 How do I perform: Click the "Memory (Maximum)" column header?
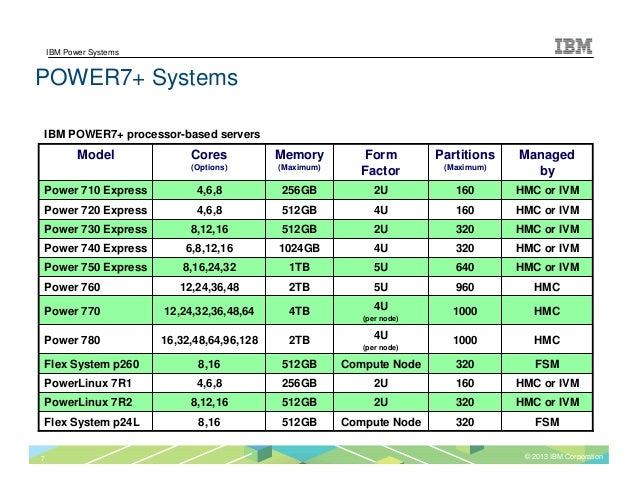pos(299,160)
